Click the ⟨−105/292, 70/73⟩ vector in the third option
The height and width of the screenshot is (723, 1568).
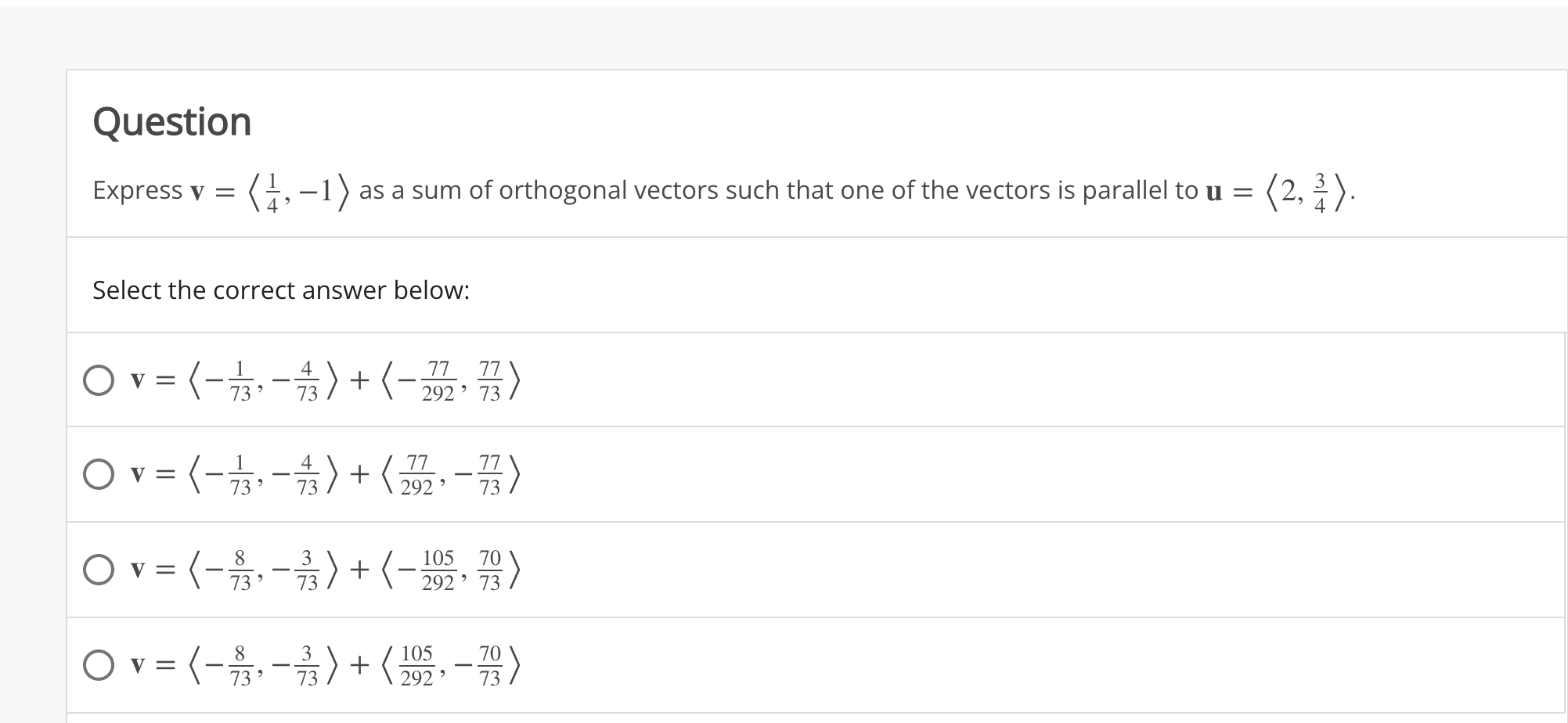[450, 570]
